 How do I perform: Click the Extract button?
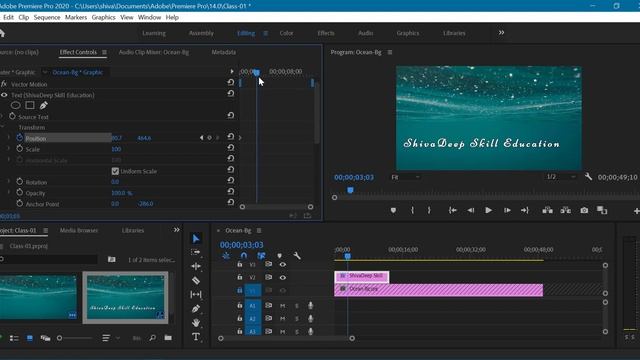[x=566, y=210]
